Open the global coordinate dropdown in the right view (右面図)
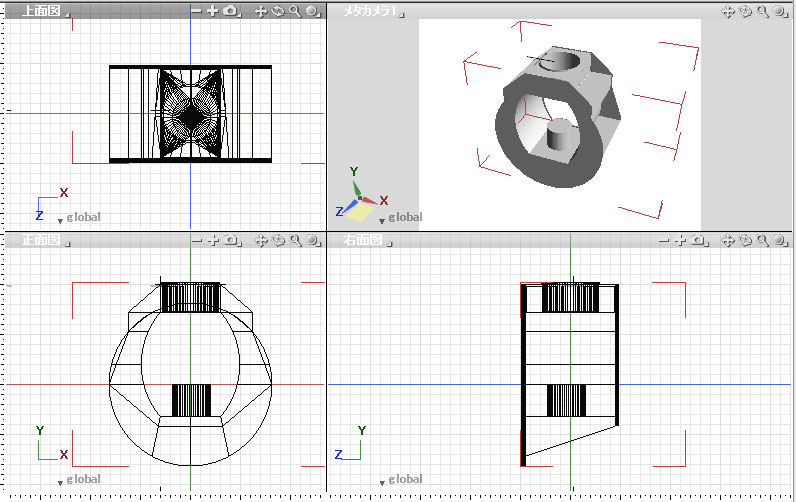Viewport: 796px width, 502px height. (x=401, y=479)
